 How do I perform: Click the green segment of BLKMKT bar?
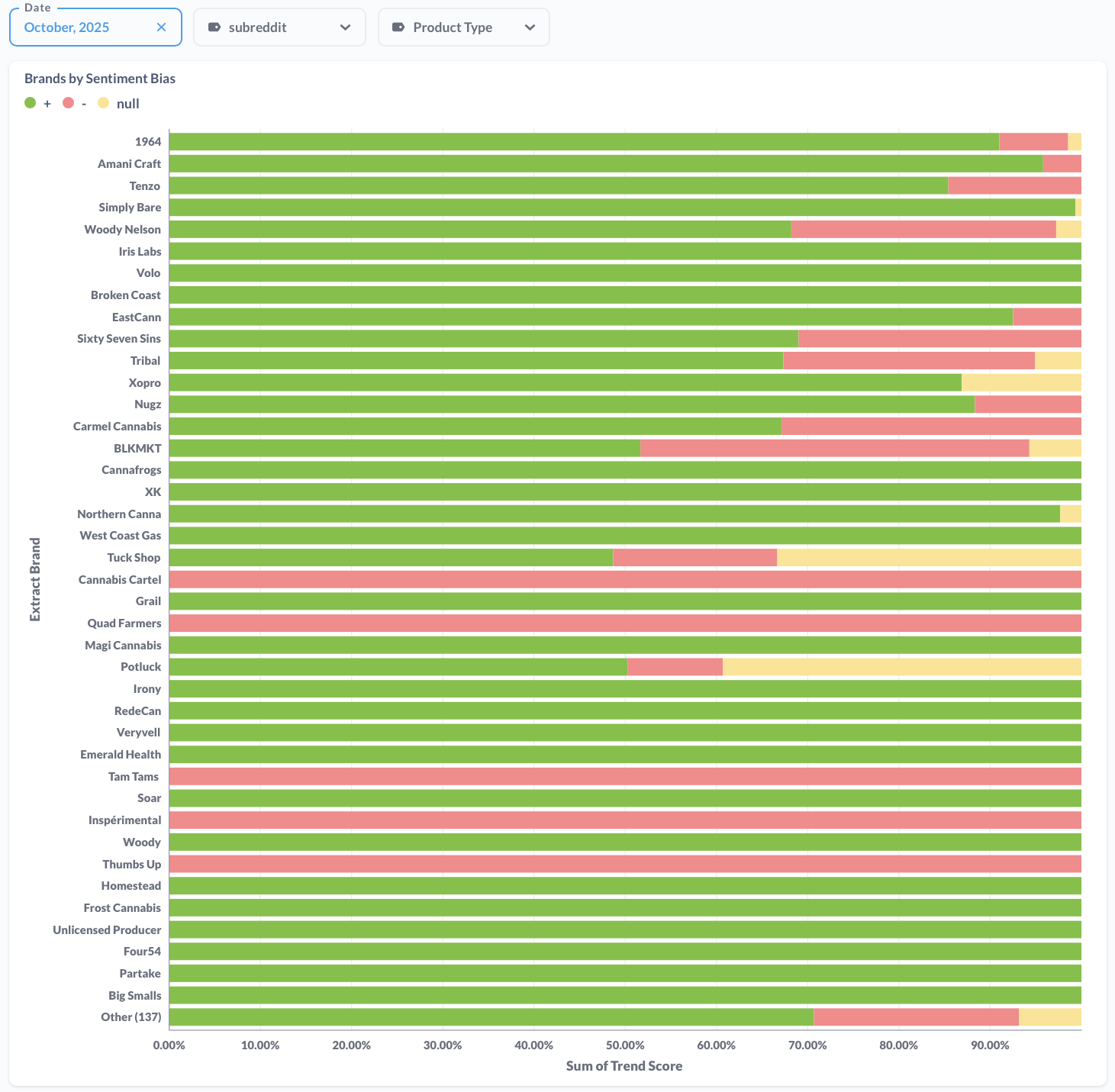point(404,448)
